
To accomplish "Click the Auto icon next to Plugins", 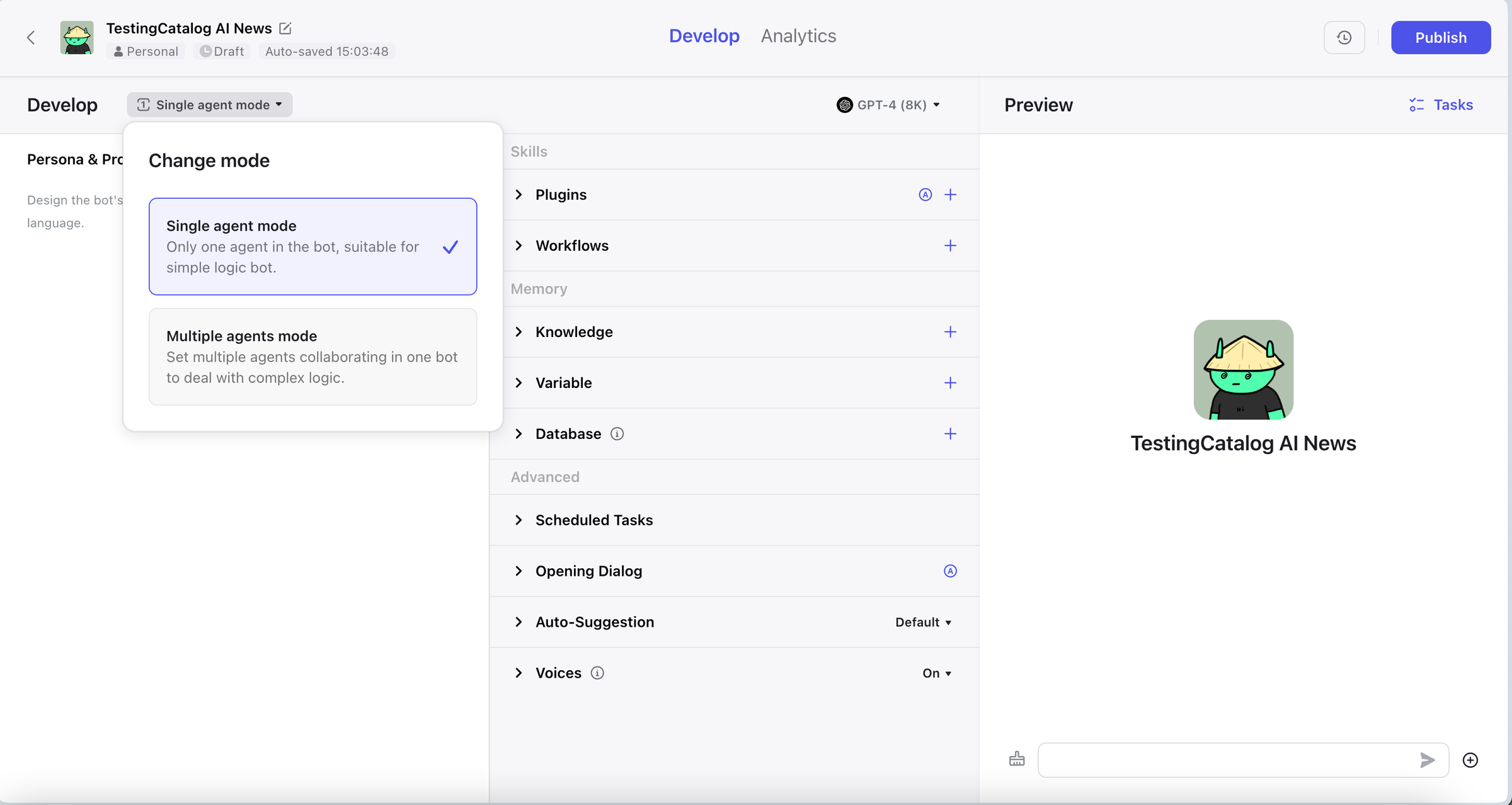I will click(x=924, y=195).
